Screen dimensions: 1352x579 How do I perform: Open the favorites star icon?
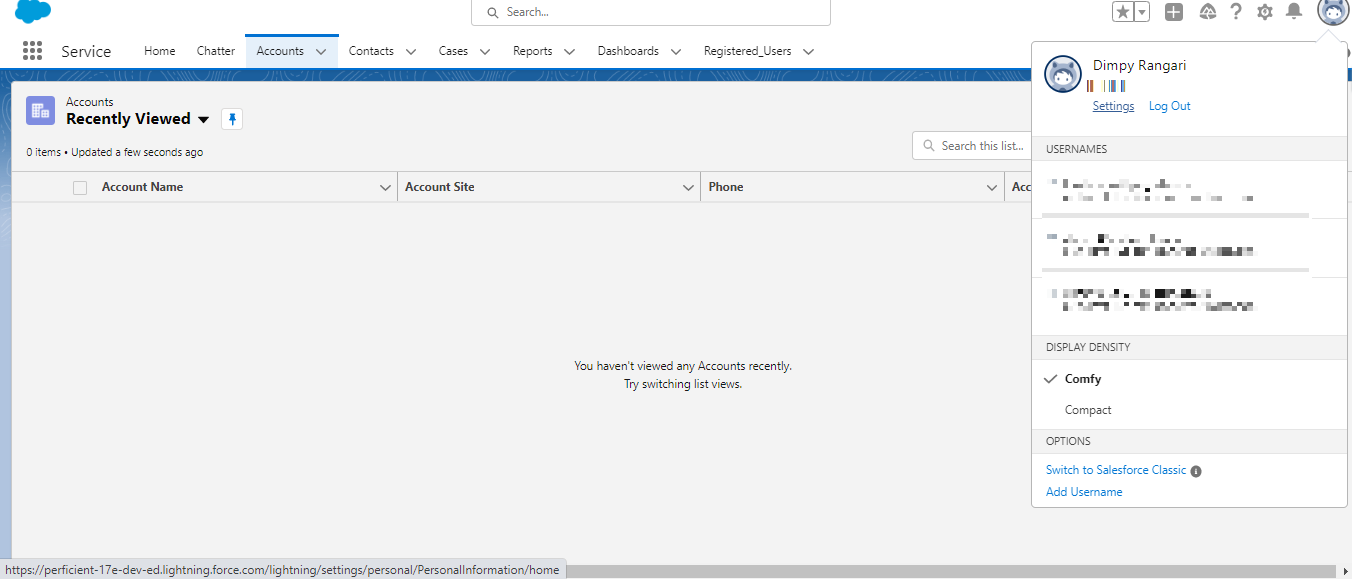click(1123, 12)
